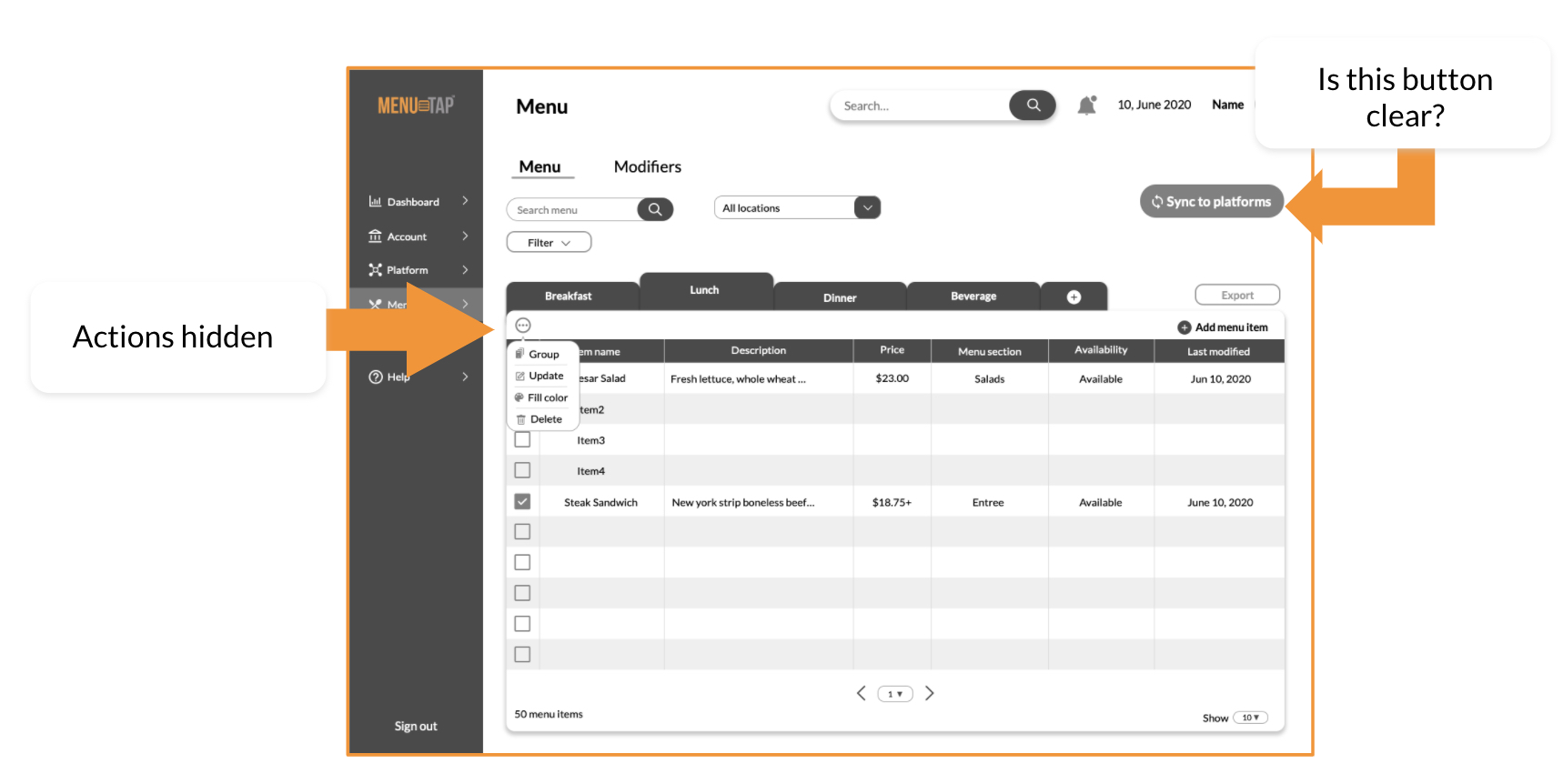Click the MenuTap logo
Viewport: 1563px width, 784px height.
pyautogui.click(x=416, y=106)
